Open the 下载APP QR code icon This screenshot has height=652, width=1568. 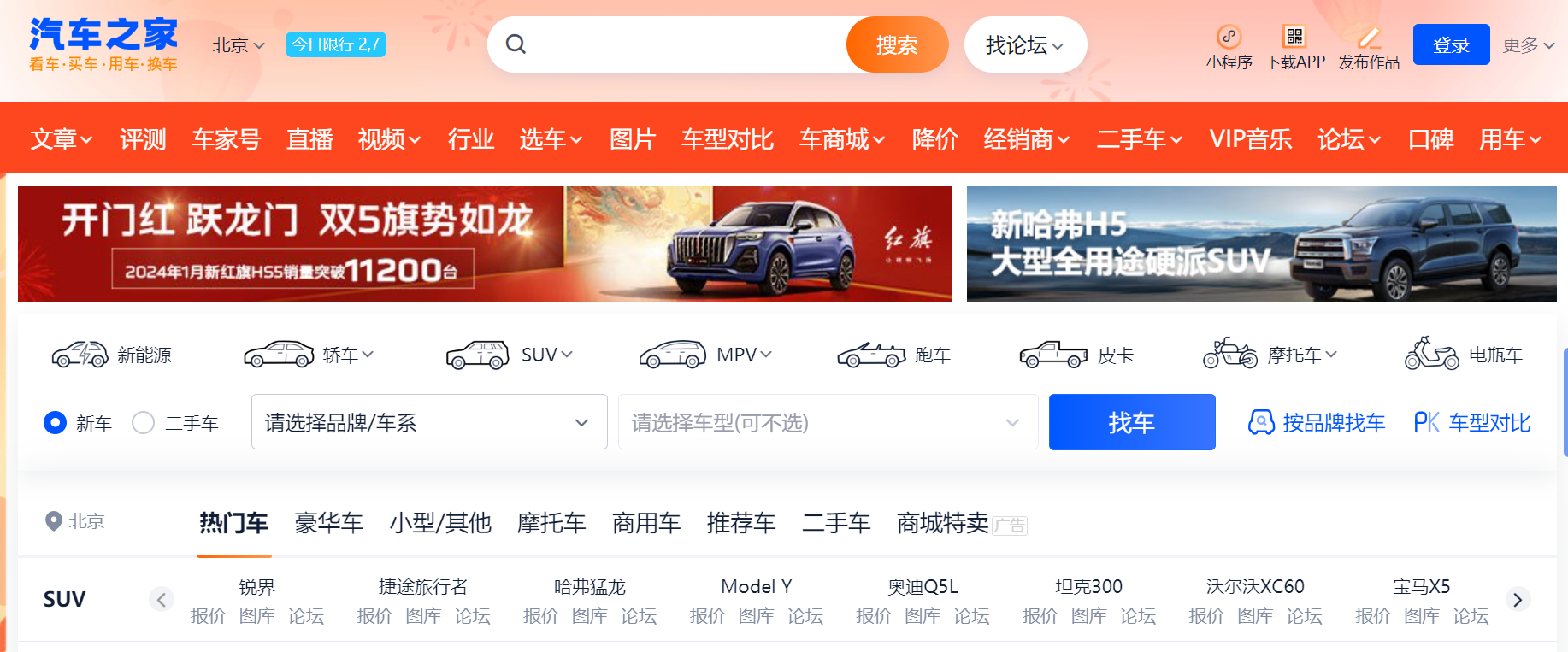click(1294, 37)
